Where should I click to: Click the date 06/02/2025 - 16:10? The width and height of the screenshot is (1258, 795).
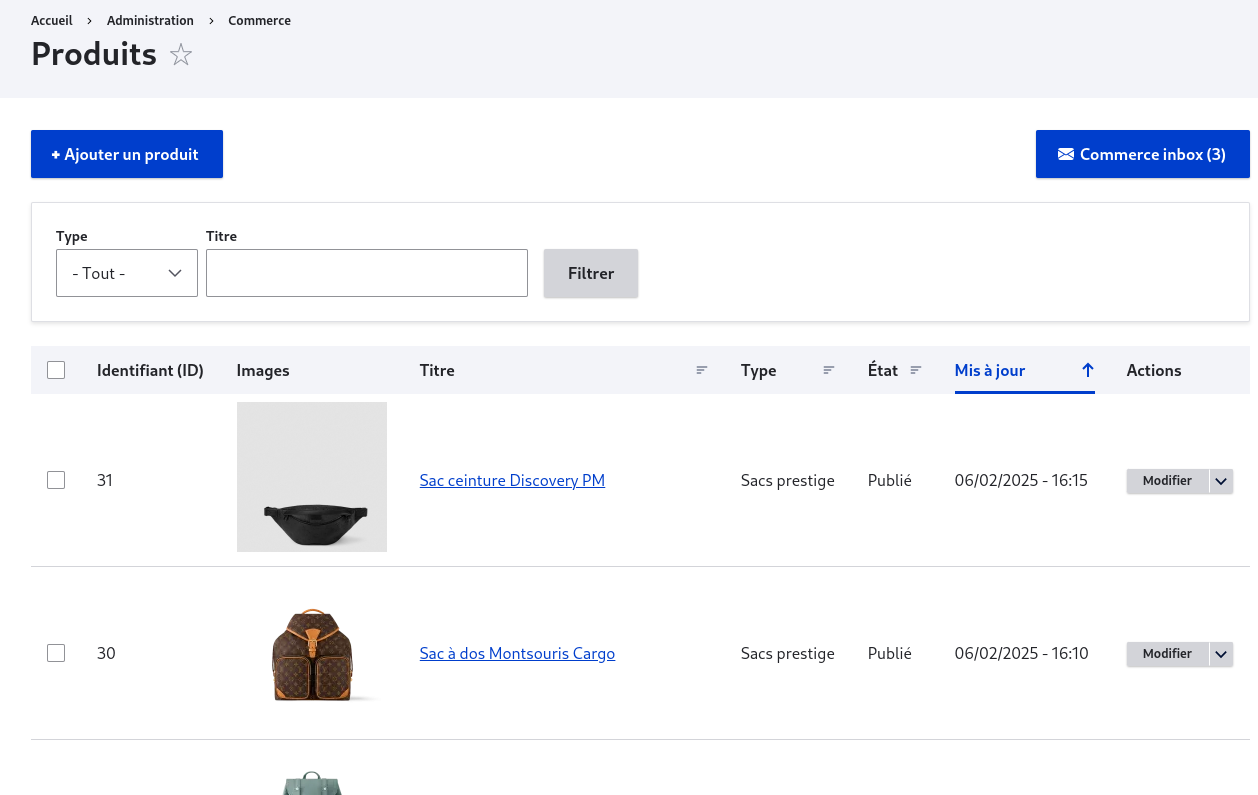pos(1021,653)
